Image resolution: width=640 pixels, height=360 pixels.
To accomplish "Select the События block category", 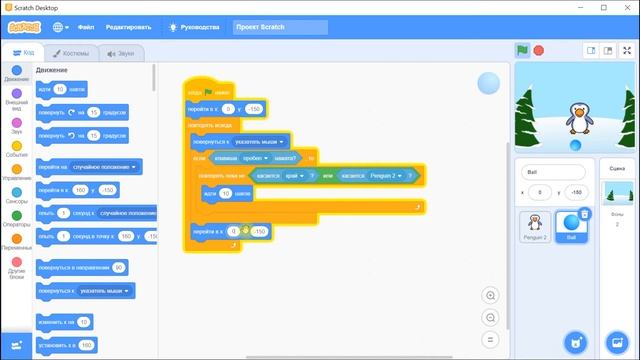I will [x=17, y=149].
